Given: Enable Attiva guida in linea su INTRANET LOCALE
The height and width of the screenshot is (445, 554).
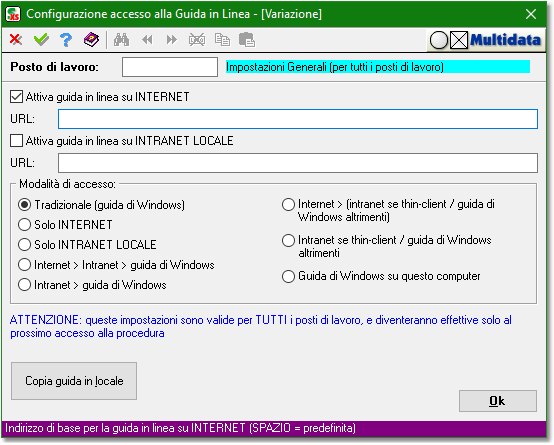Looking at the screenshot, I should [17, 140].
